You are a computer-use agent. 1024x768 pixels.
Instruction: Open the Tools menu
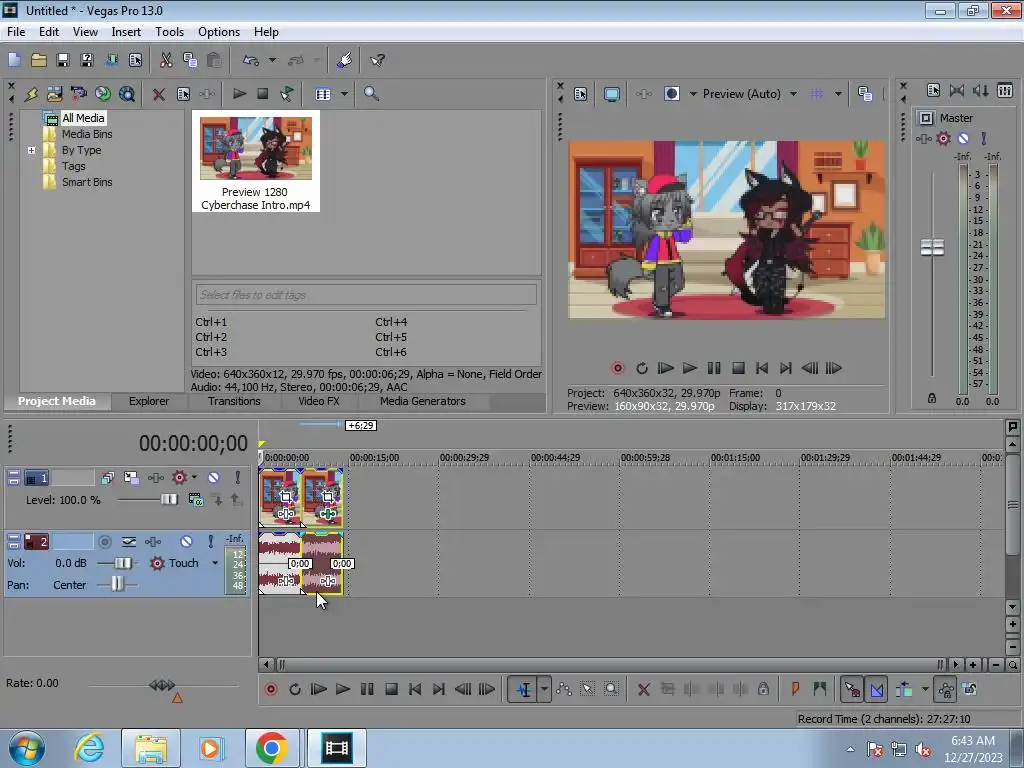click(x=169, y=32)
